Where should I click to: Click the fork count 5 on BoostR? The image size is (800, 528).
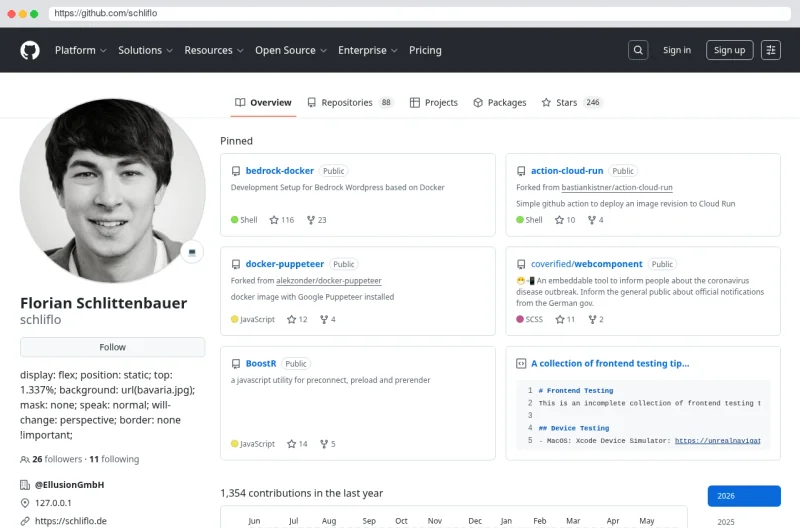[328, 444]
